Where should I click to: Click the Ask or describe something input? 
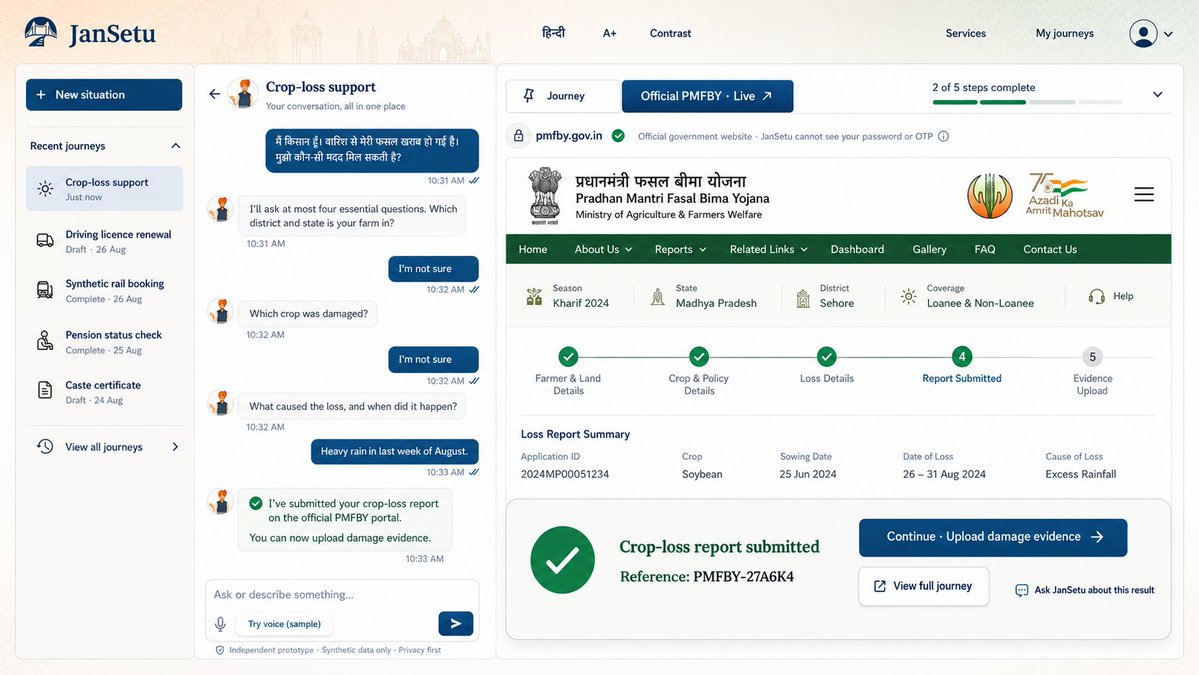342,595
